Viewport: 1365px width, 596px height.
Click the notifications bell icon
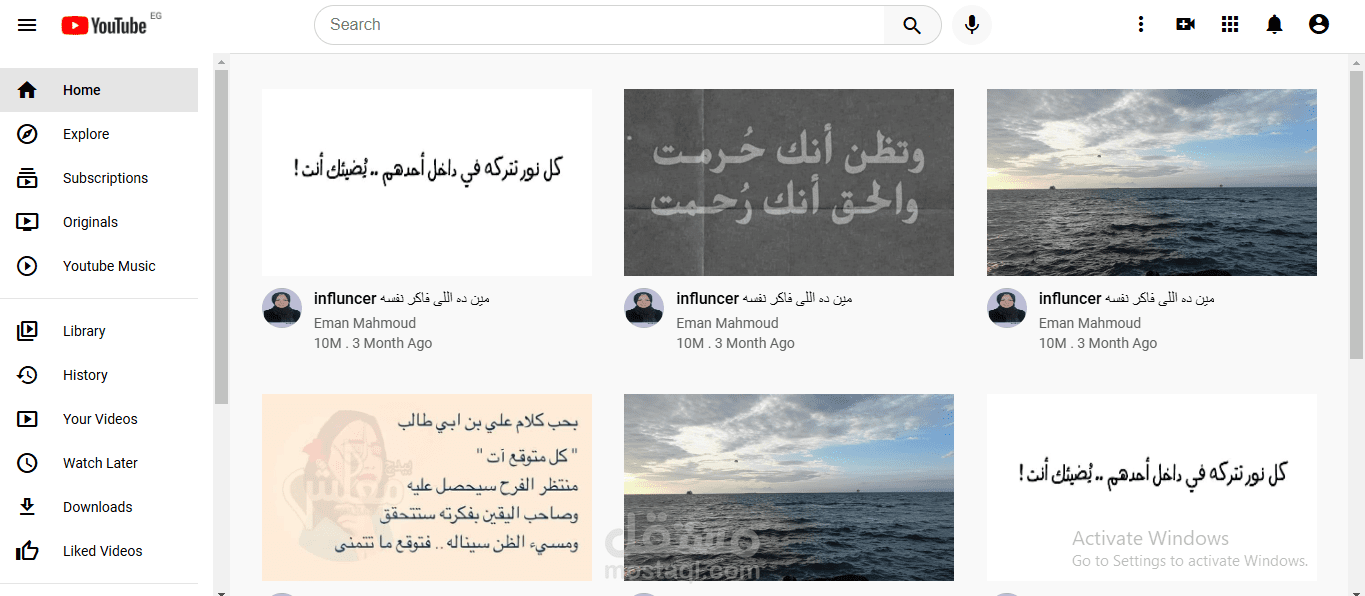(x=1274, y=23)
